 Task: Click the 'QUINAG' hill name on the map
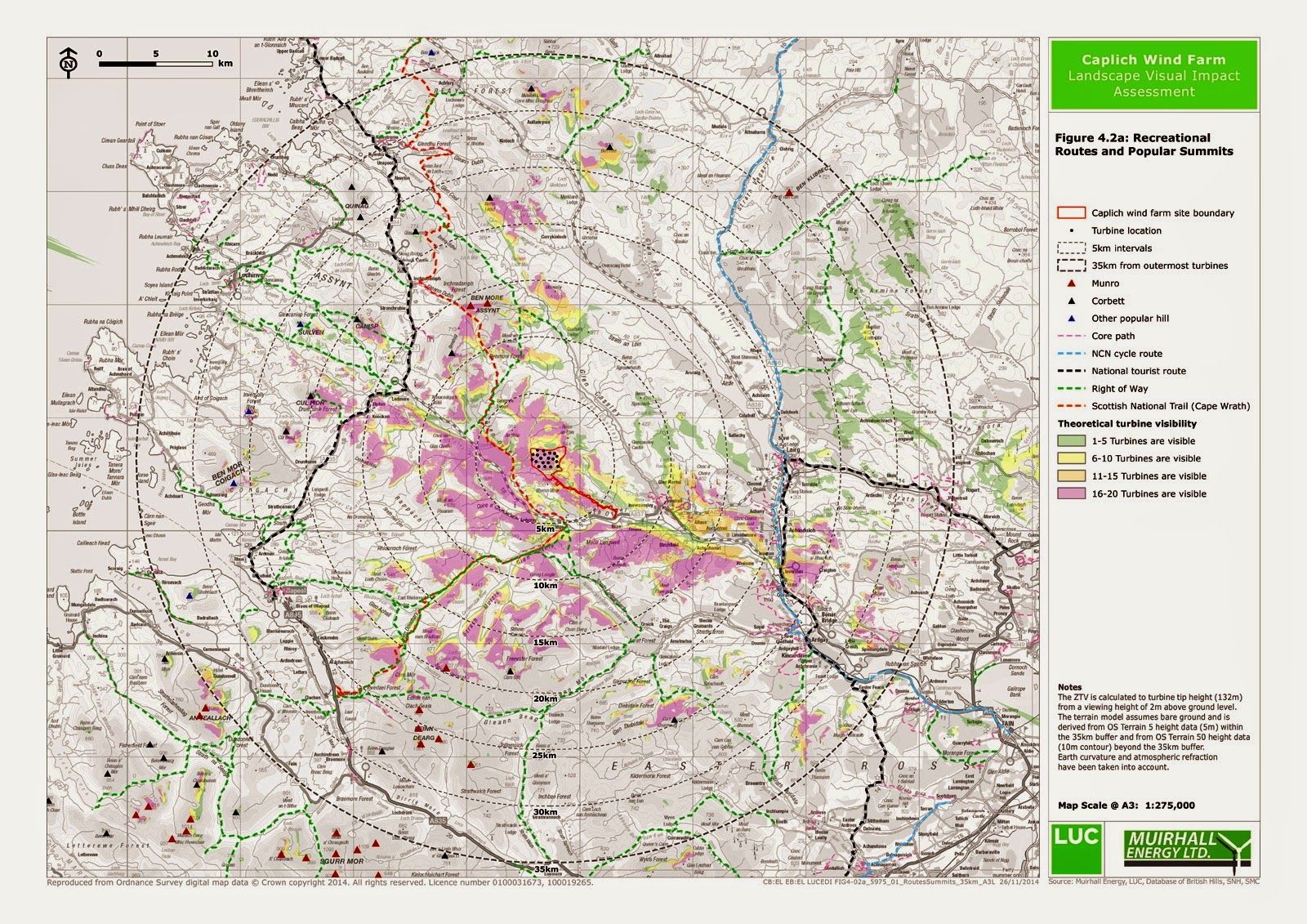point(357,207)
